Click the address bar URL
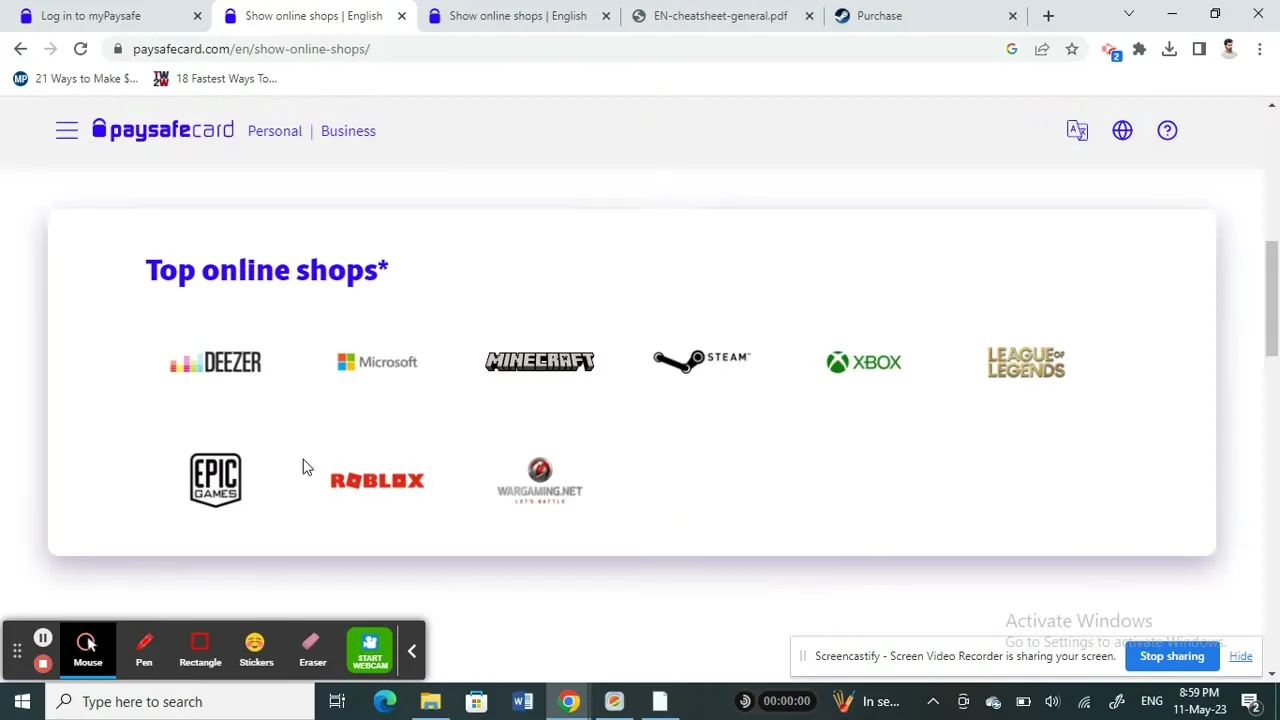This screenshot has width=1280, height=720. [251, 49]
